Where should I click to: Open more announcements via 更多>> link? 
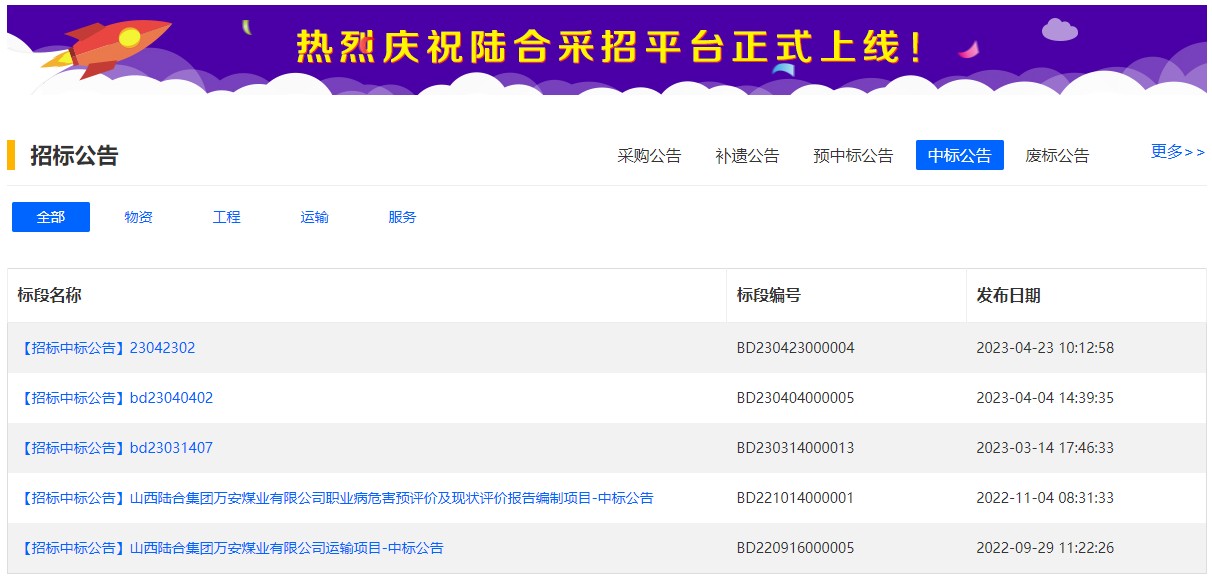tap(1176, 150)
